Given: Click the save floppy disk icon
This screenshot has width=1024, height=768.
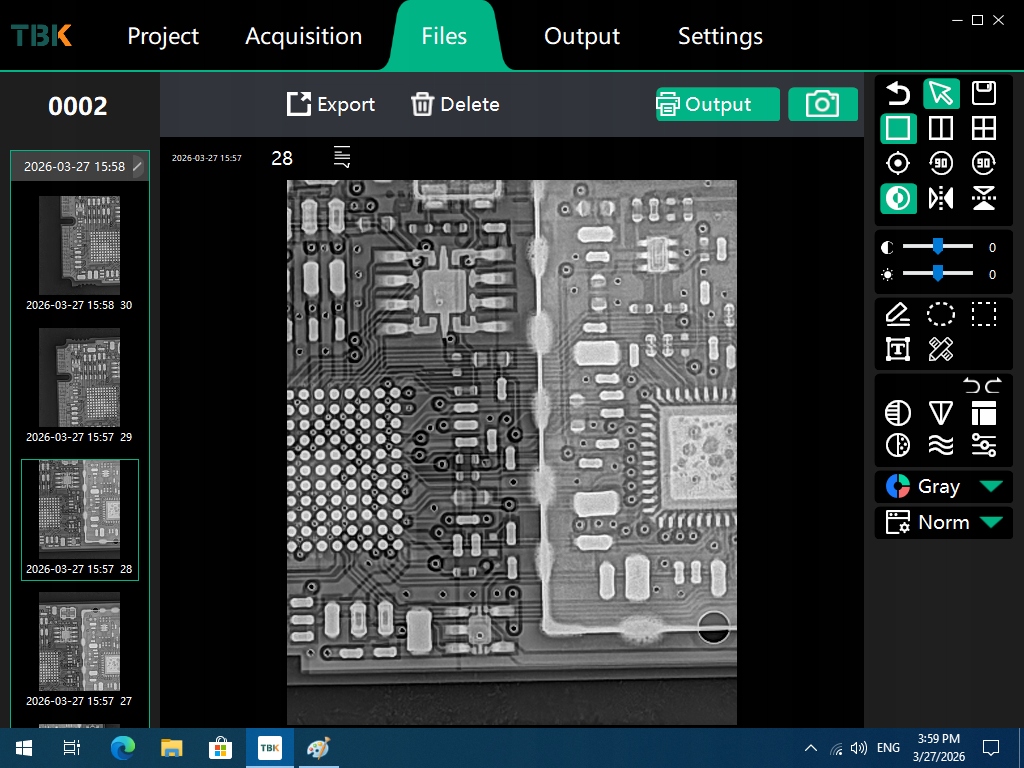Looking at the screenshot, I should [984, 93].
